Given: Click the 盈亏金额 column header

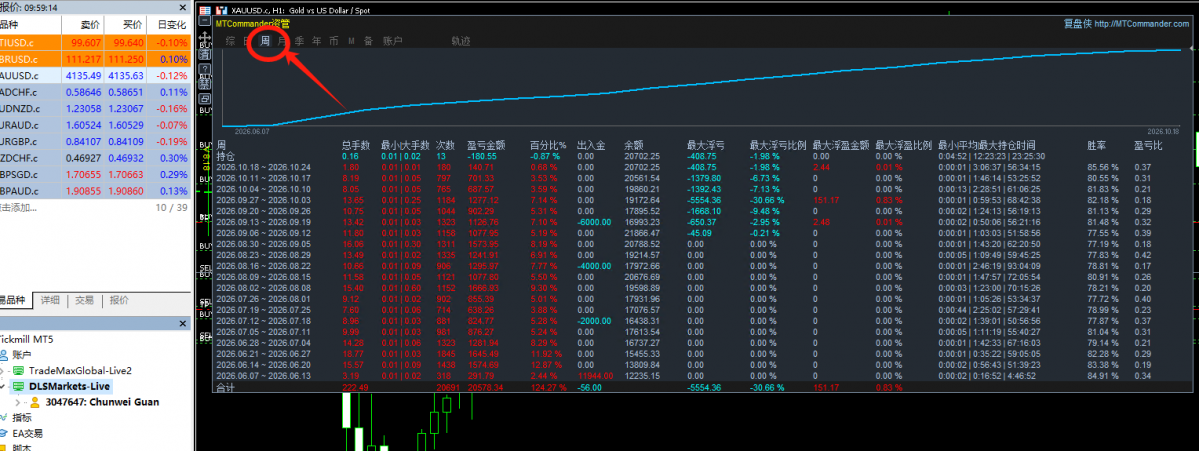Looking at the screenshot, I should (486, 144).
